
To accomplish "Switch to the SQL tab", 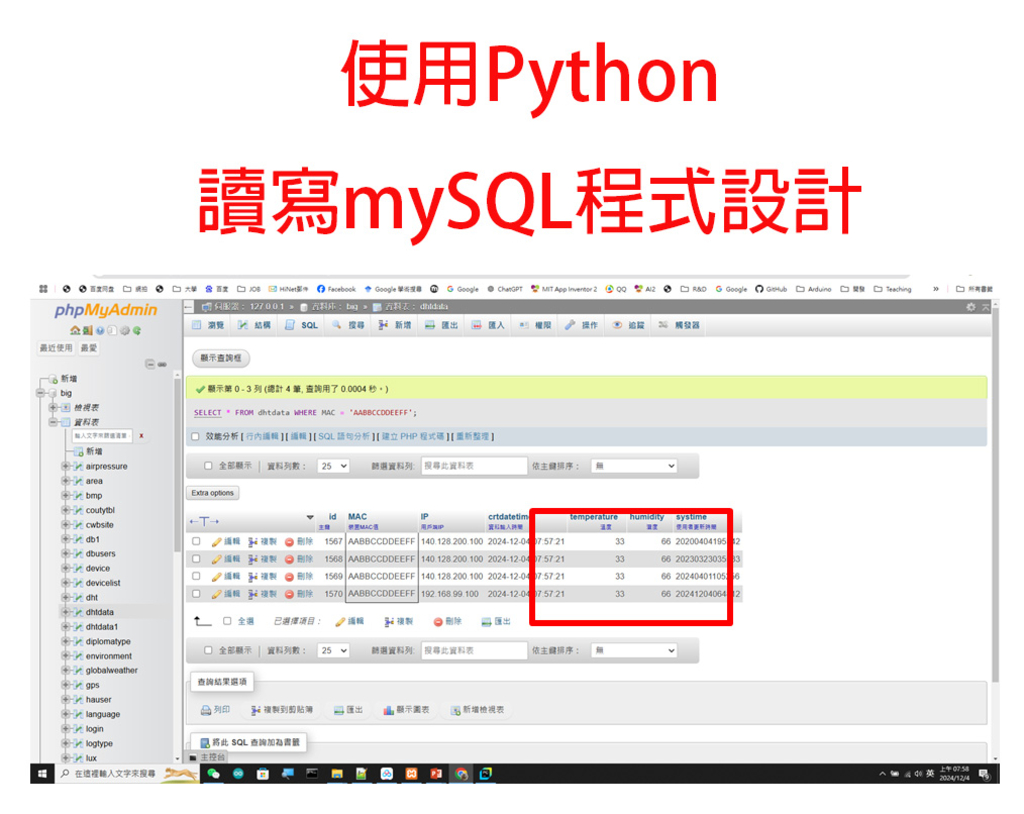I will coord(302,325).
